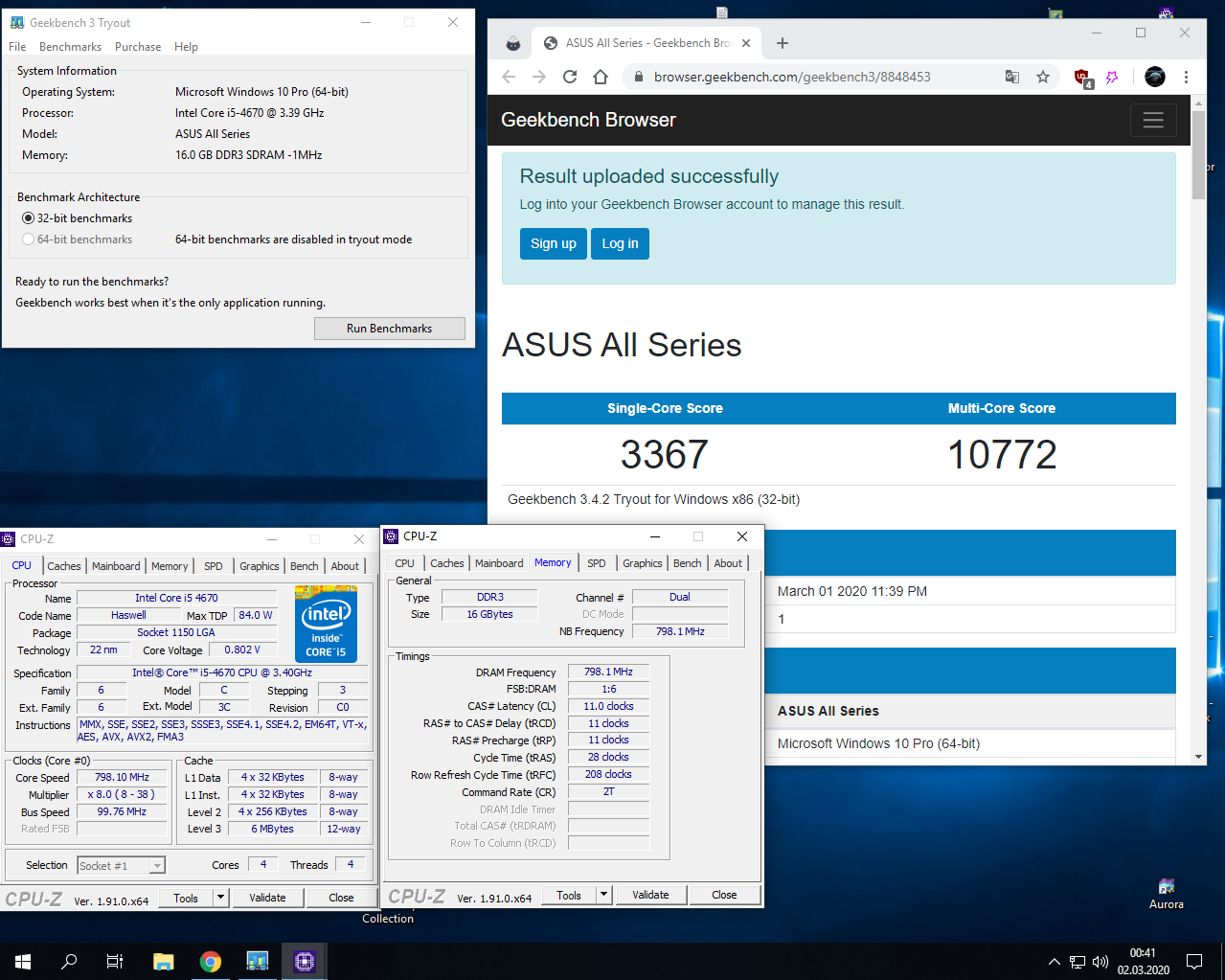This screenshot has width=1225, height=980.
Task: Open the Geekbench Browser hamburger menu
Action: (1153, 120)
